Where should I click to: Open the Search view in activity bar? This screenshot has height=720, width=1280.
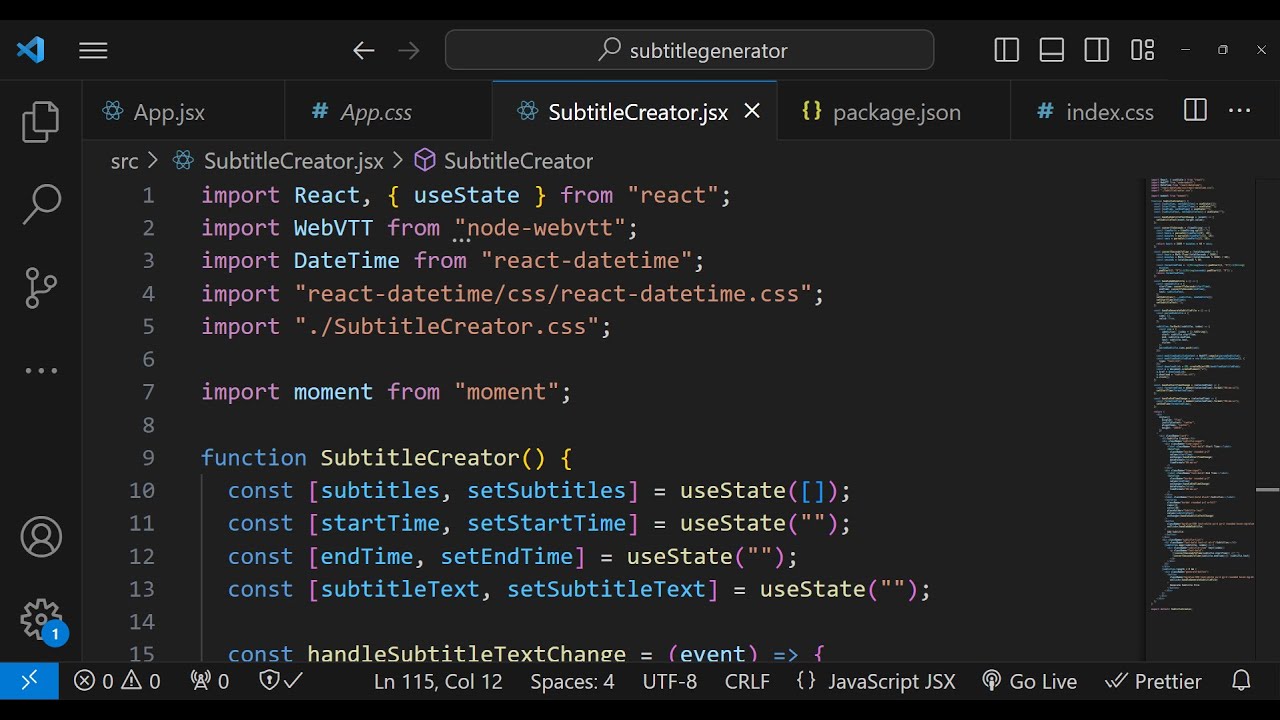[41, 204]
